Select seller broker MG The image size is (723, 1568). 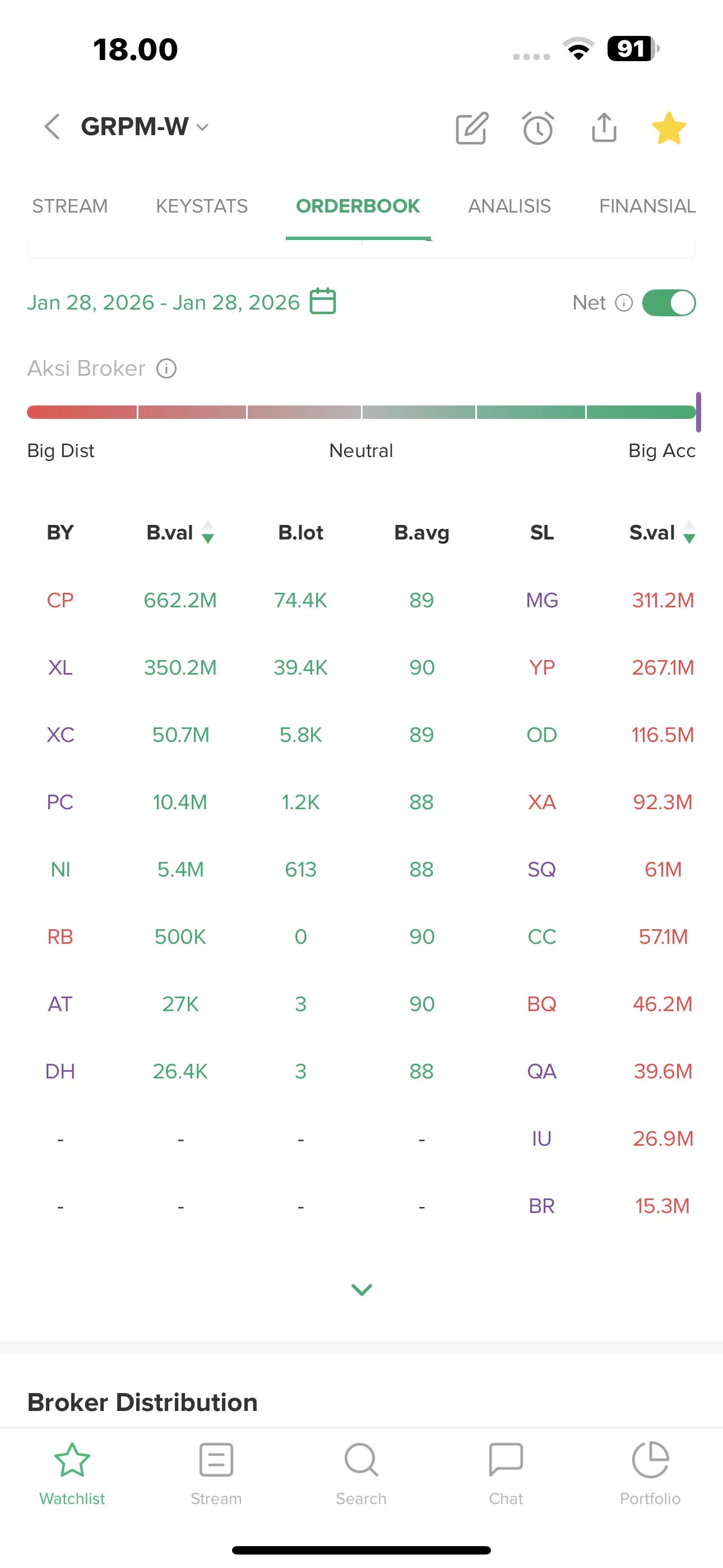coord(541,600)
